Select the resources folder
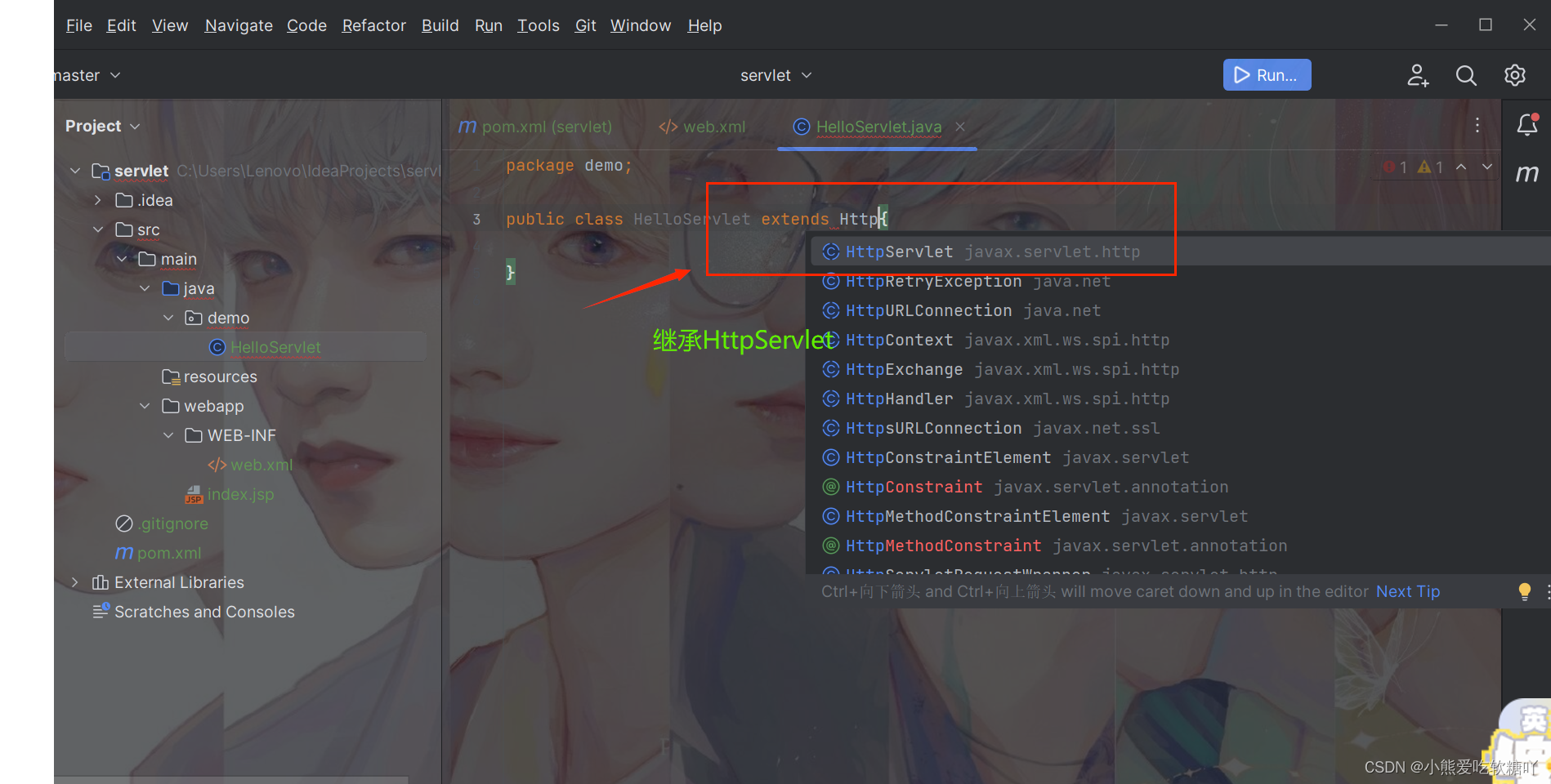The width and height of the screenshot is (1551, 784). 209,376
